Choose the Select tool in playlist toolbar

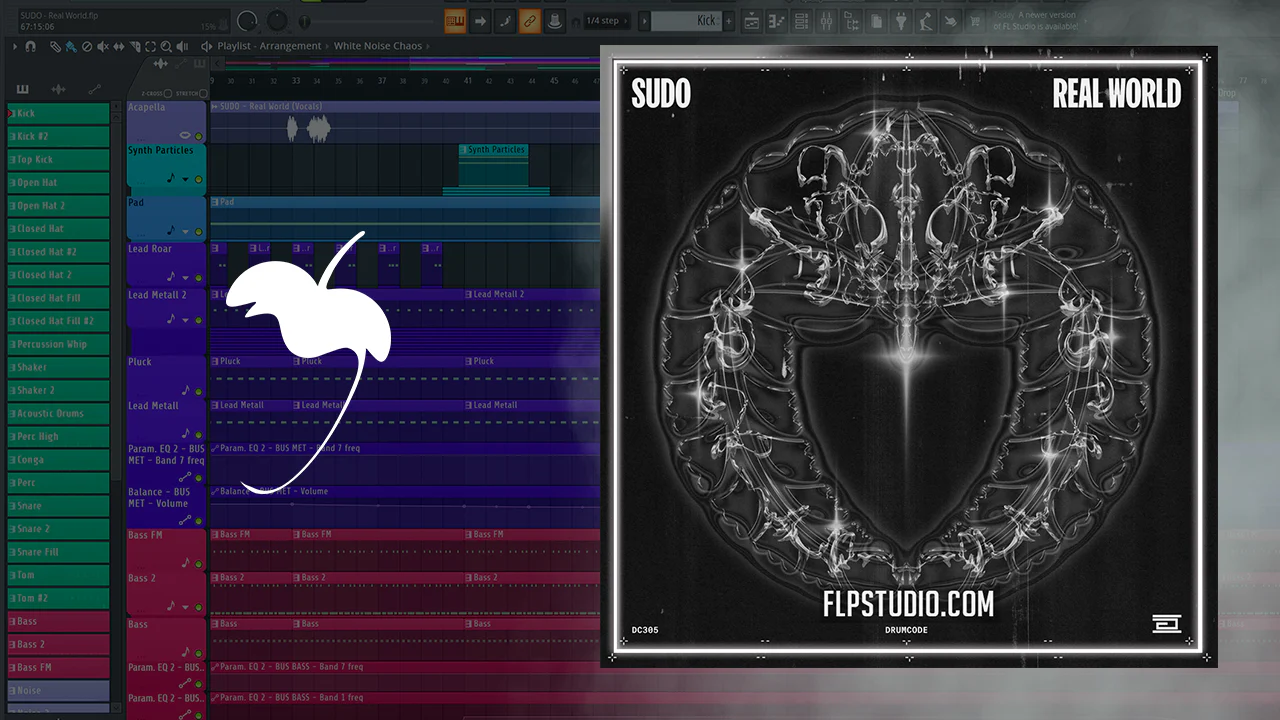pyautogui.click(x=150, y=46)
